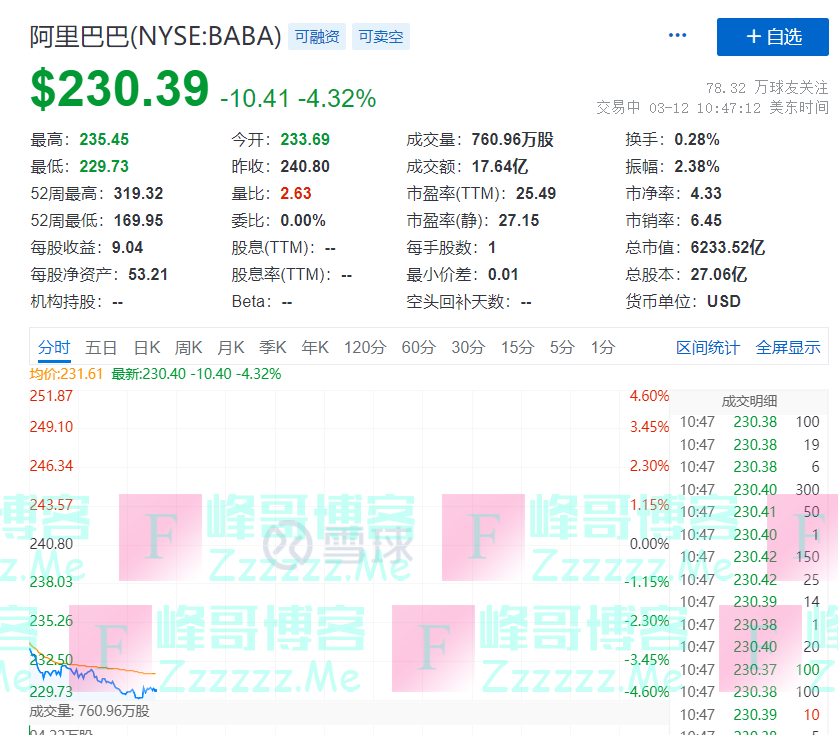838x735 pixels.
Task: Open the more options (···) menu
Action: pos(677,34)
